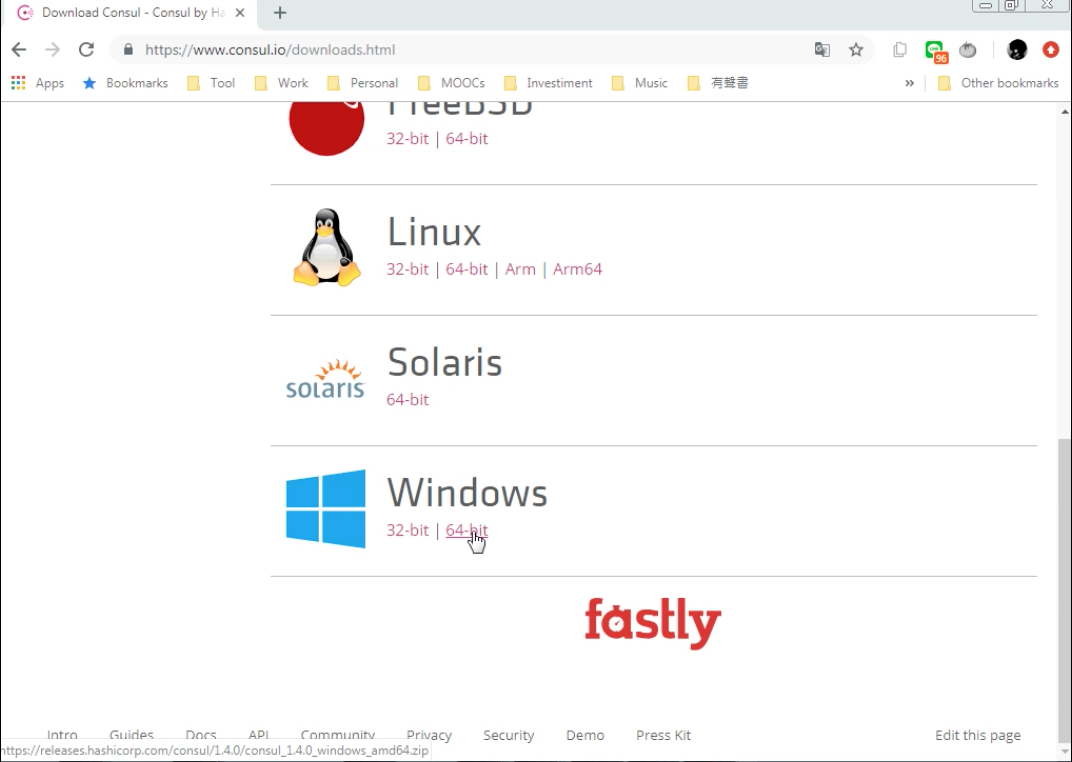Click the Linux Tux penguin logo
Screen dimensions: 1072x762
click(327, 247)
